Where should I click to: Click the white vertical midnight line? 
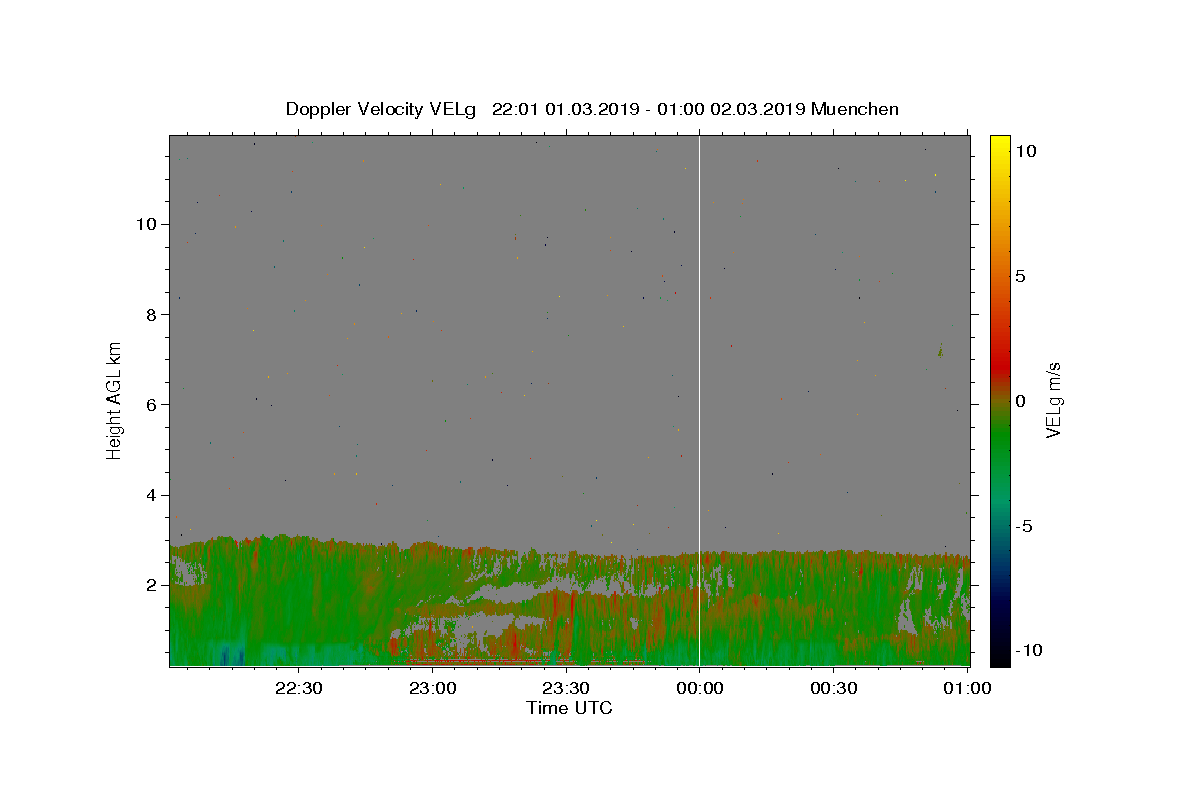[x=699, y=400]
